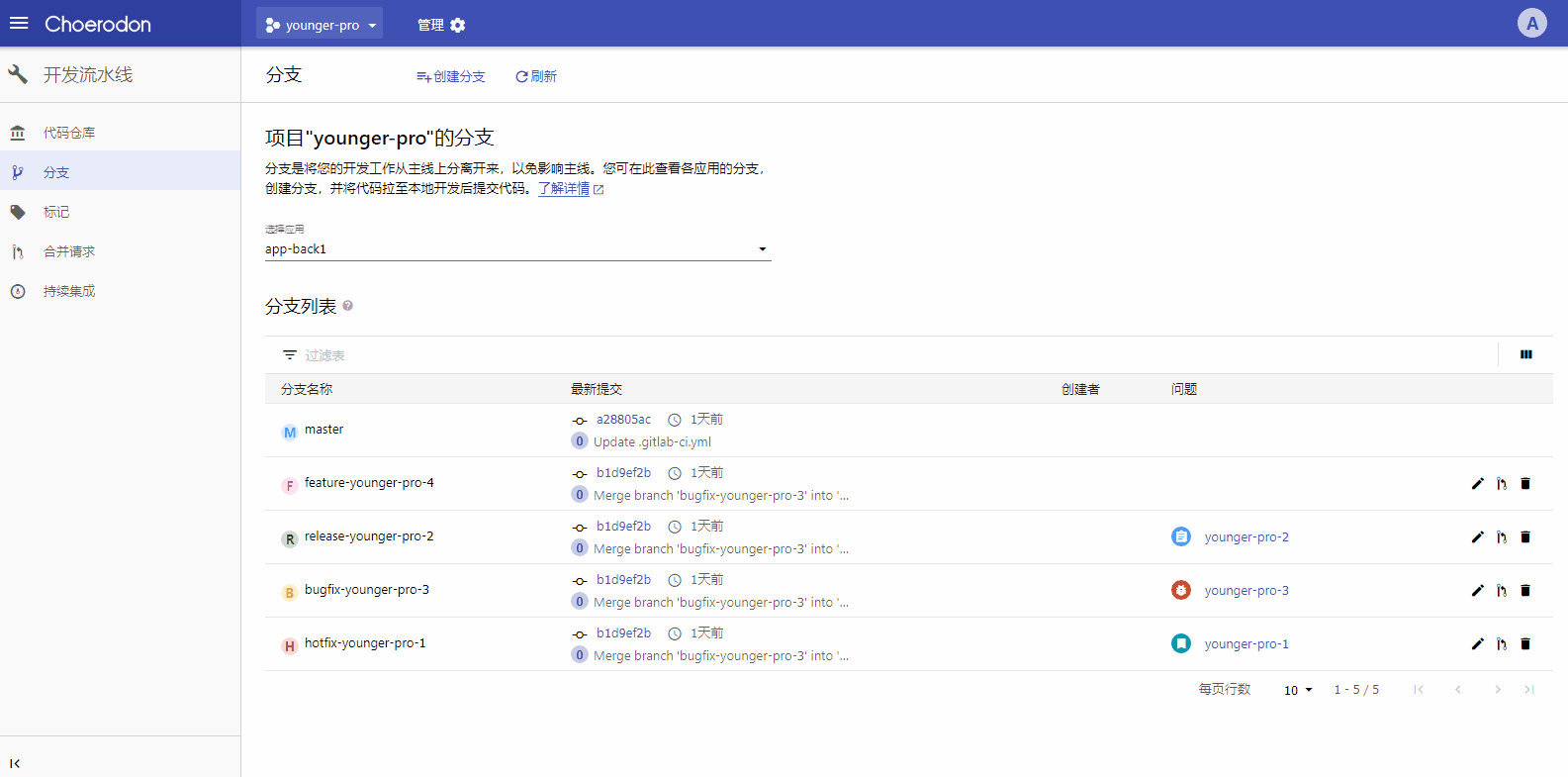Collapse the sidebar with bottom arrow icon
The image size is (1568, 777).
15,763
